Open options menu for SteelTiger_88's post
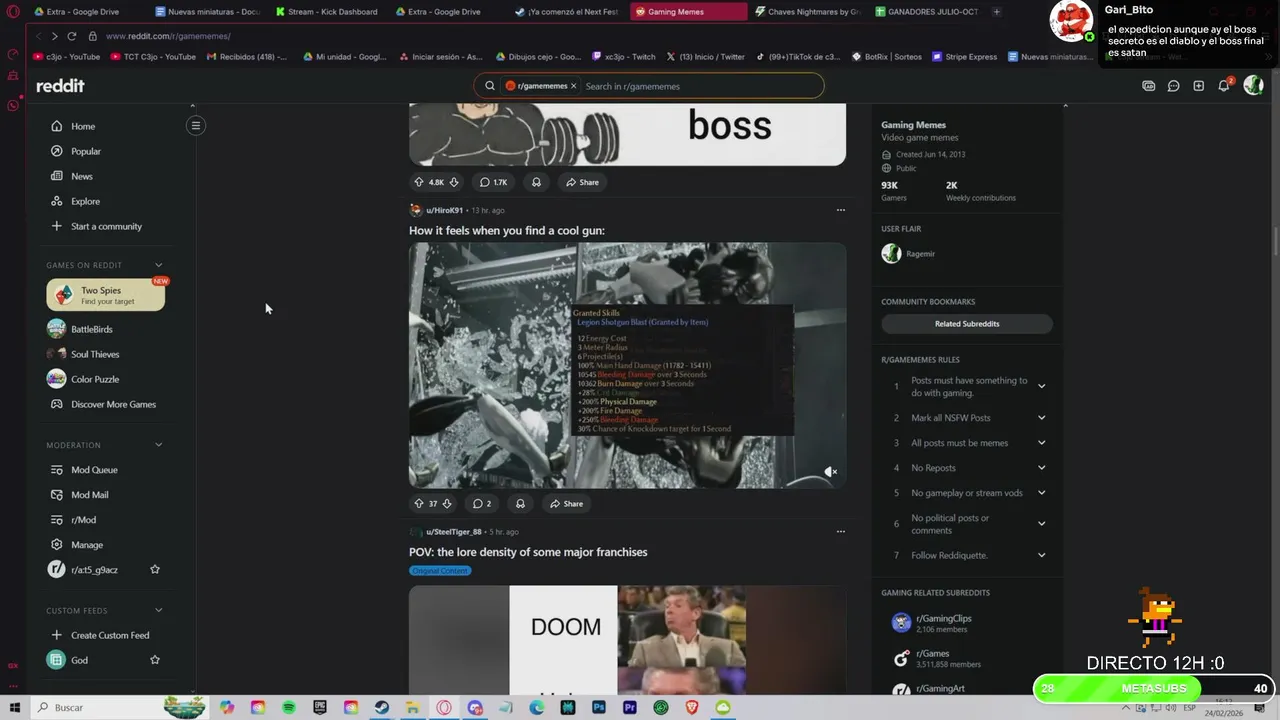 (x=840, y=532)
